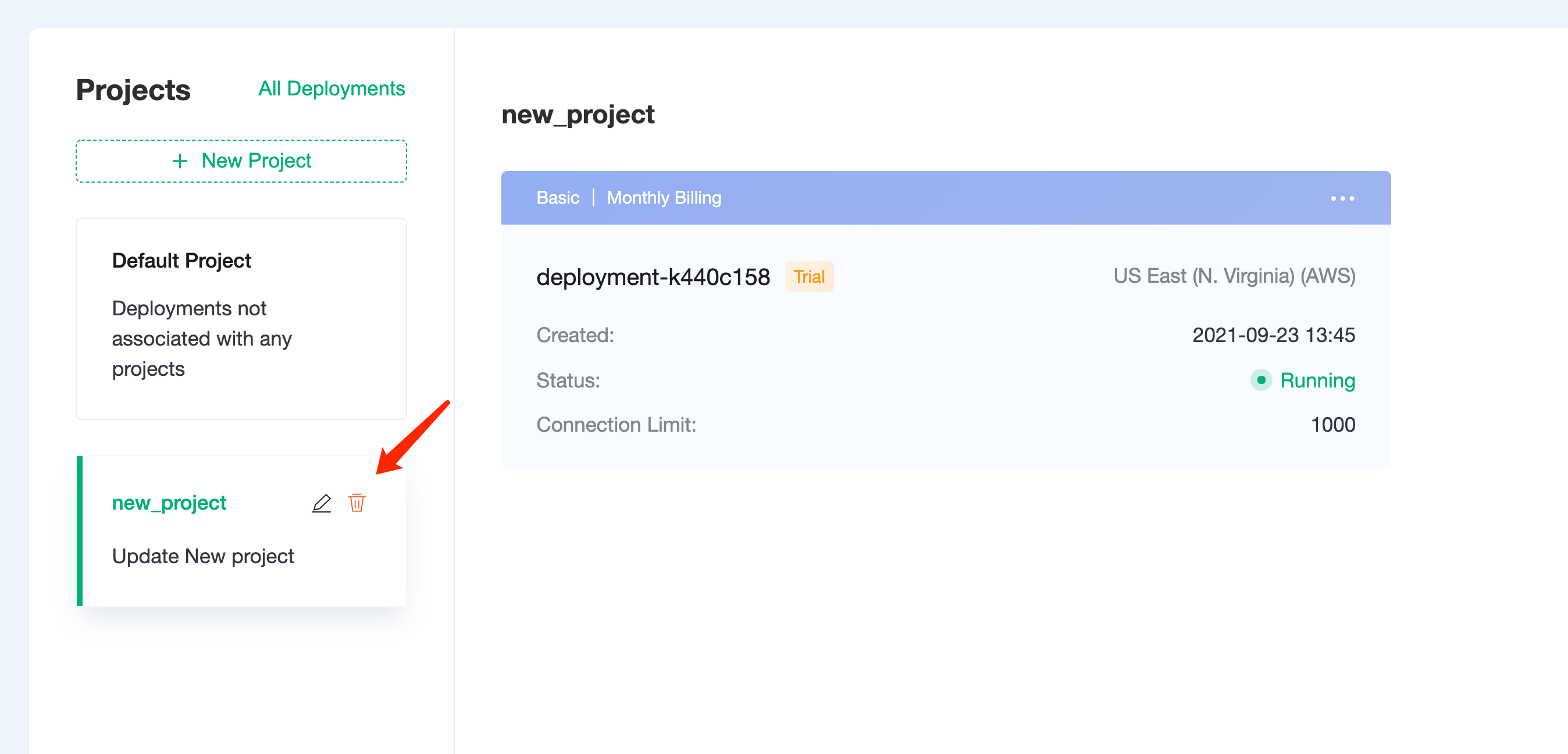Click the red trash icon to delete new_project
Screen dimensions: 1568x754
point(357,503)
